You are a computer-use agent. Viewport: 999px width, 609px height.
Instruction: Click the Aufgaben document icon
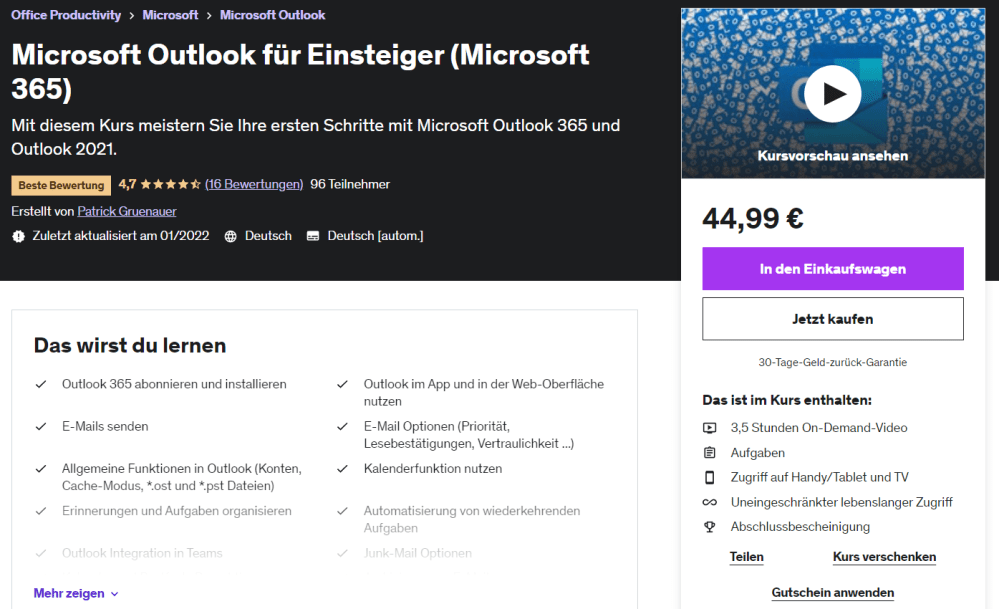710,453
